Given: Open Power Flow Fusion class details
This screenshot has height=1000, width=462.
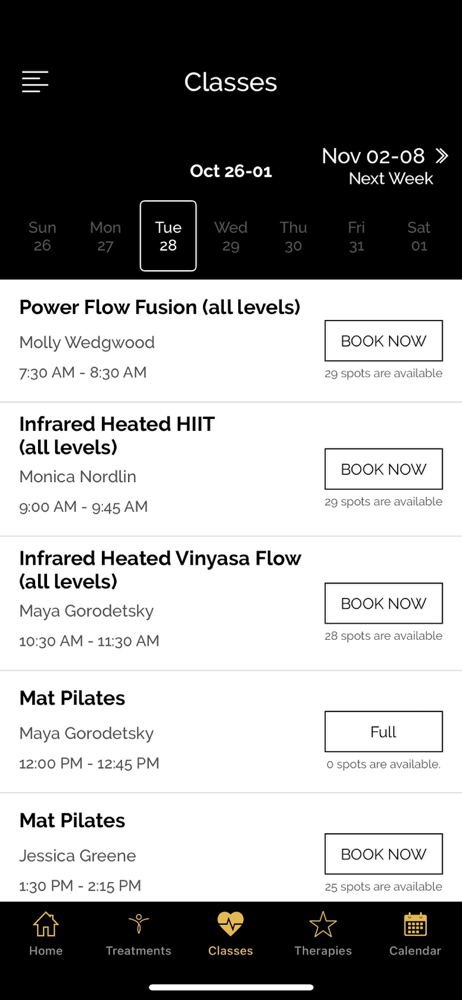Looking at the screenshot, I should (x=160, y=307).
